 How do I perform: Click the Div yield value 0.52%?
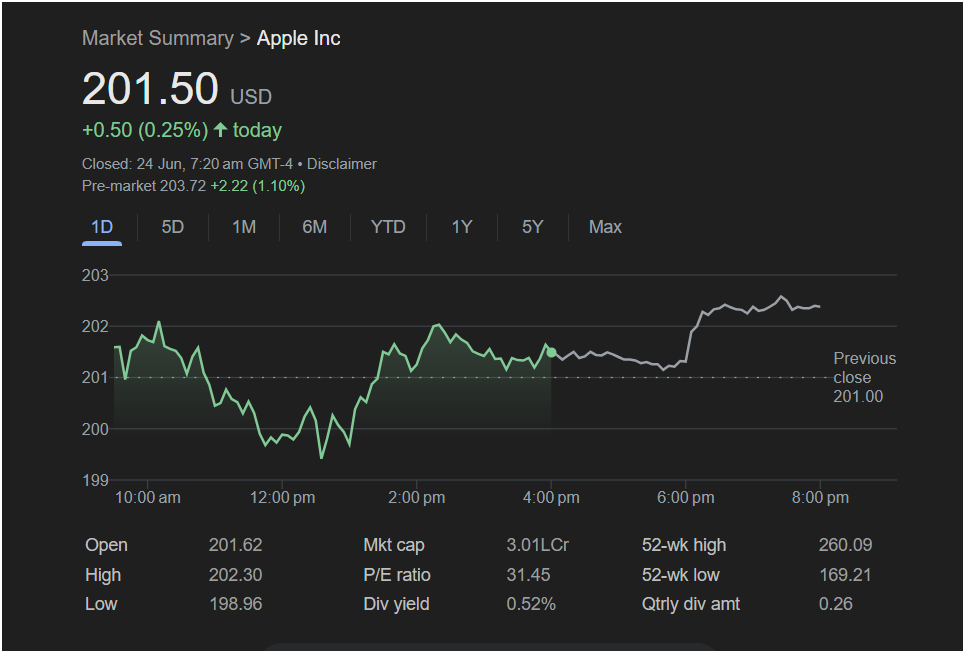(x=531, y=604)
